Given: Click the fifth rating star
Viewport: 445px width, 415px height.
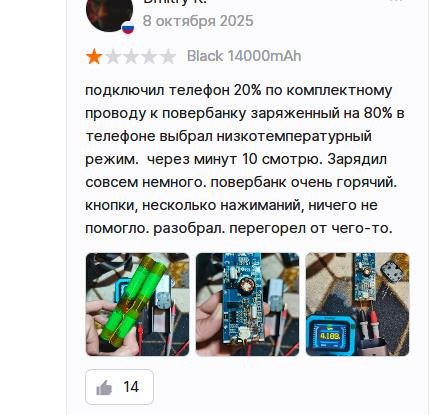Looking at the screenshot, I should pos(168,56).
